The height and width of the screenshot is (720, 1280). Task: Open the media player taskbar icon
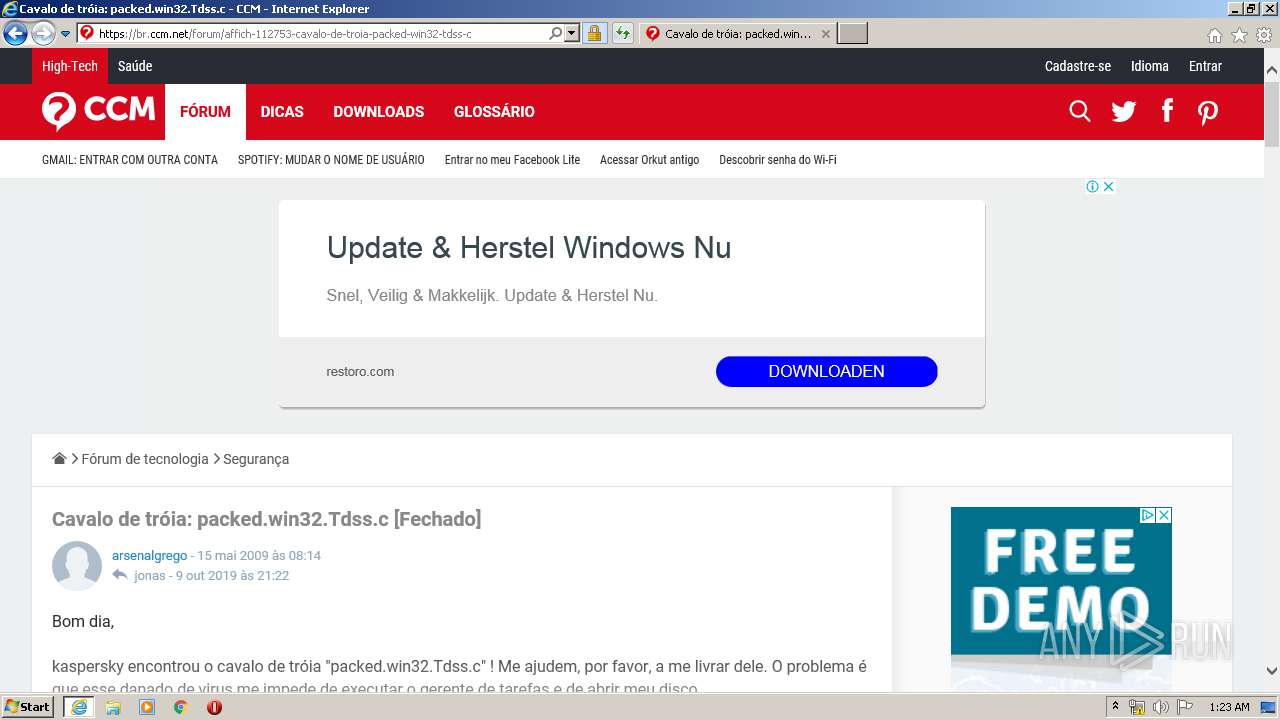point(147,707)
